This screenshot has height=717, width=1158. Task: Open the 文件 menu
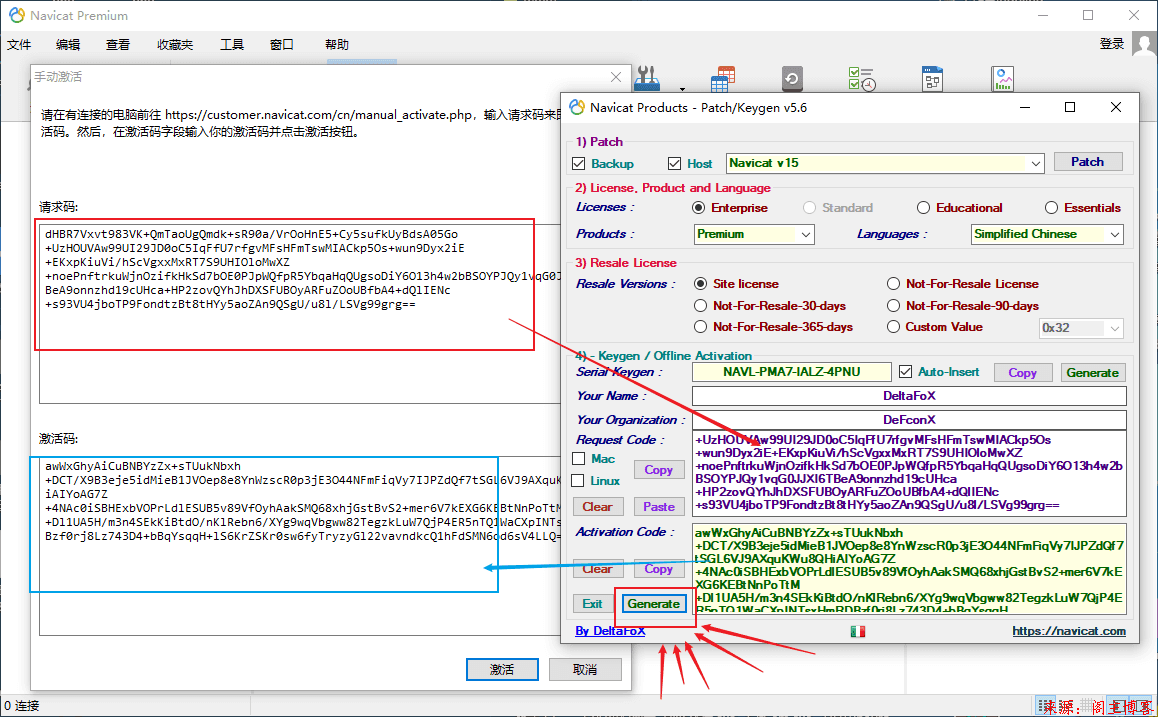[x=19, y=45]
